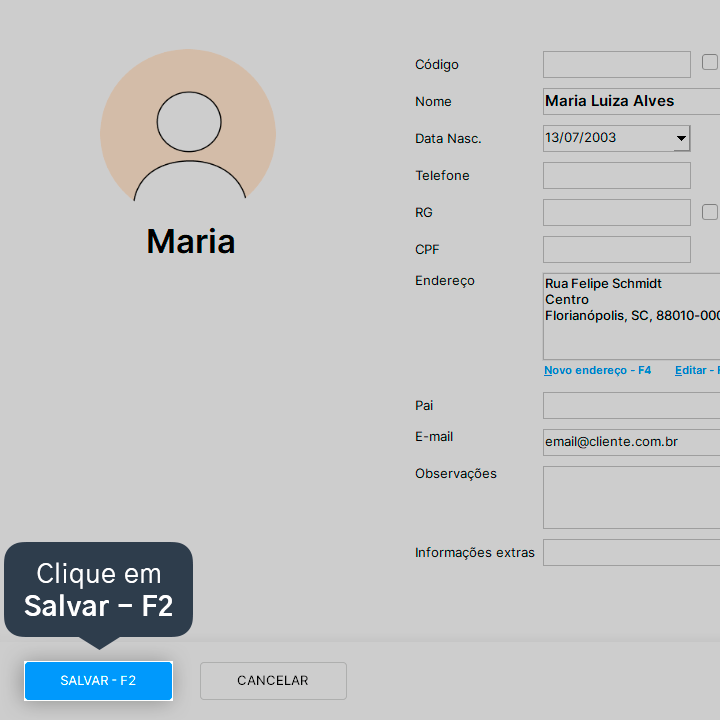720x720 pixels.
Task: Click the E-mail field email@cliente.com.br
Action: [x=631, y=442]
